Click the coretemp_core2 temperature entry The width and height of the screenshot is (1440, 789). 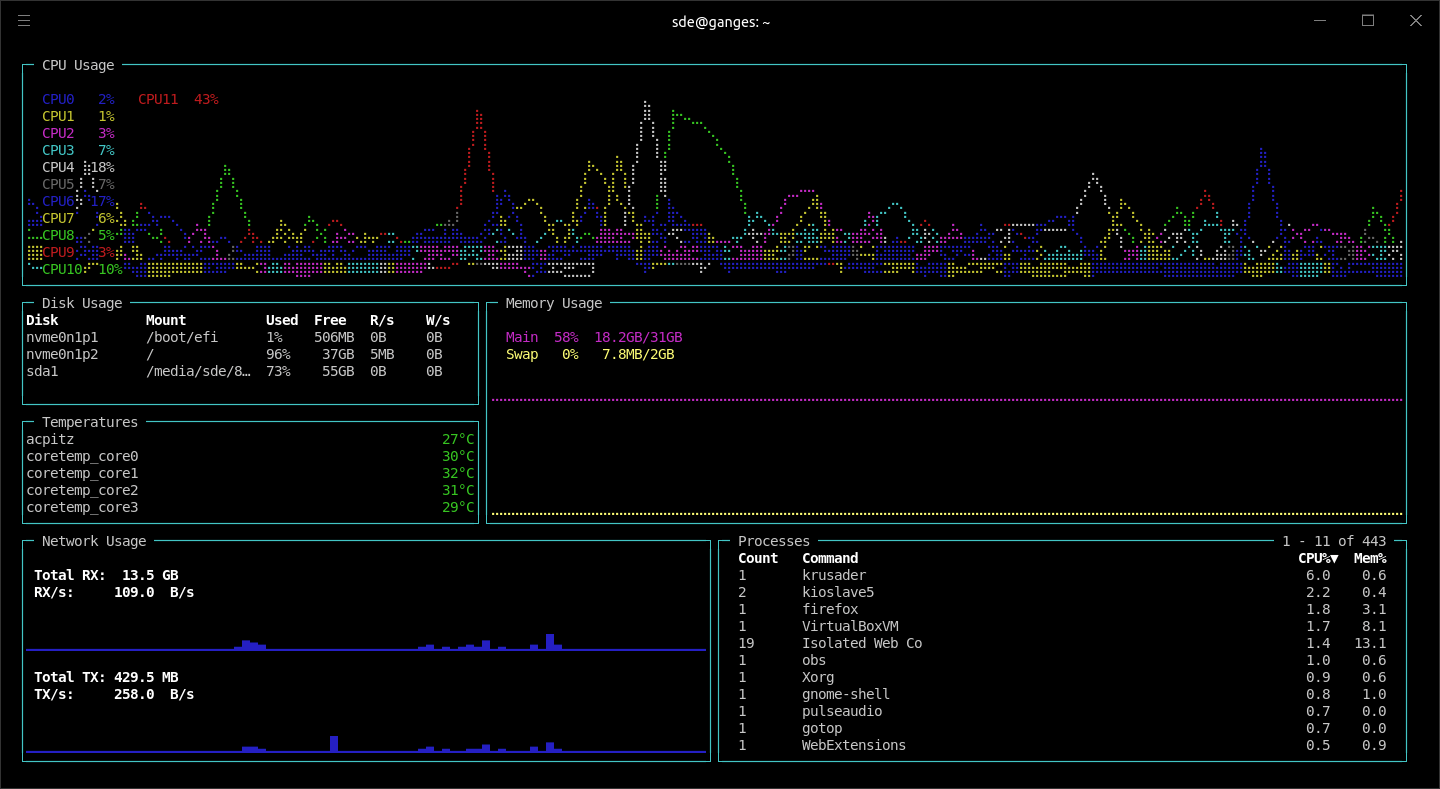pyautogui.click(x=250, y=490)
